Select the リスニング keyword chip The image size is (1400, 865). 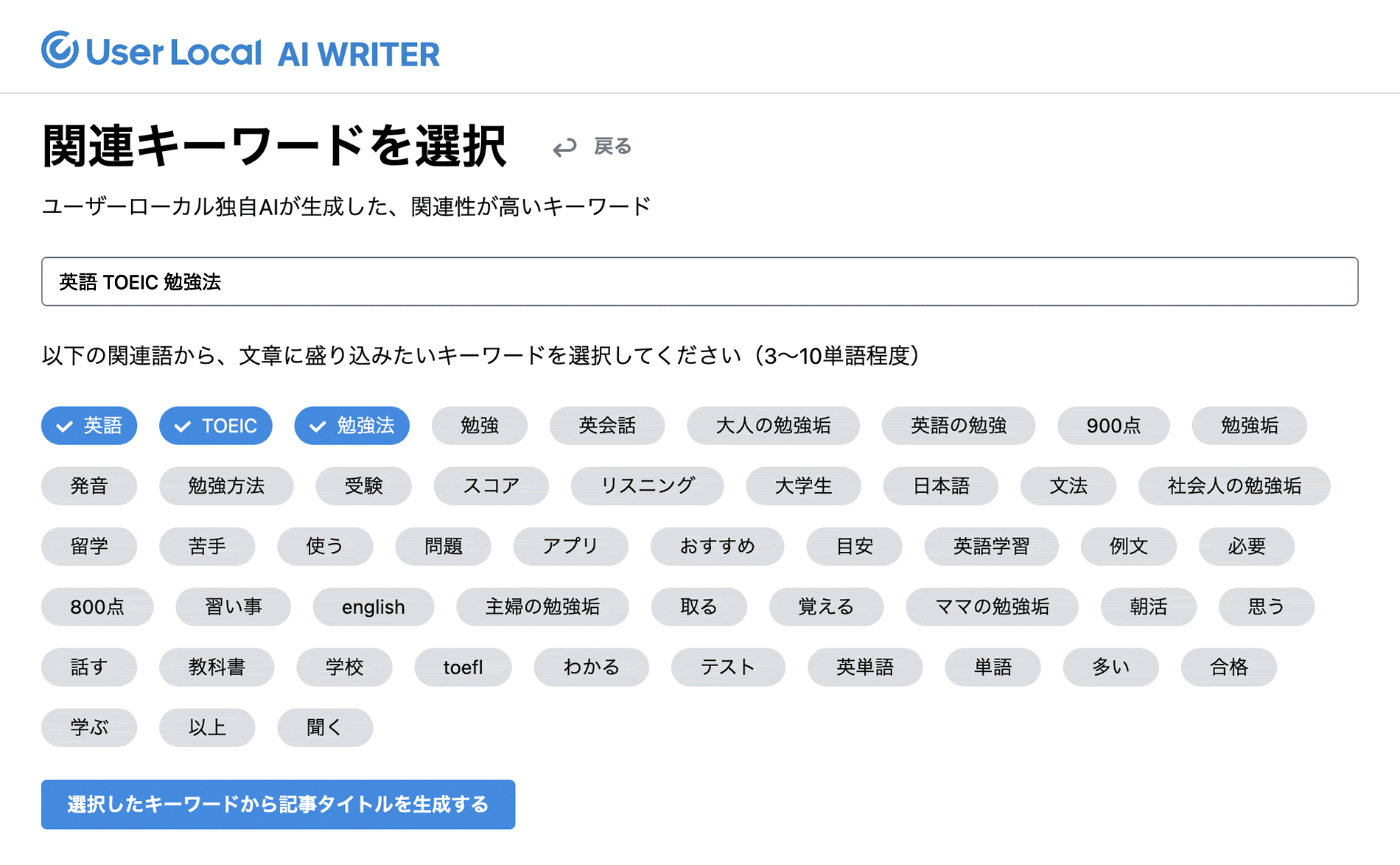647,486
